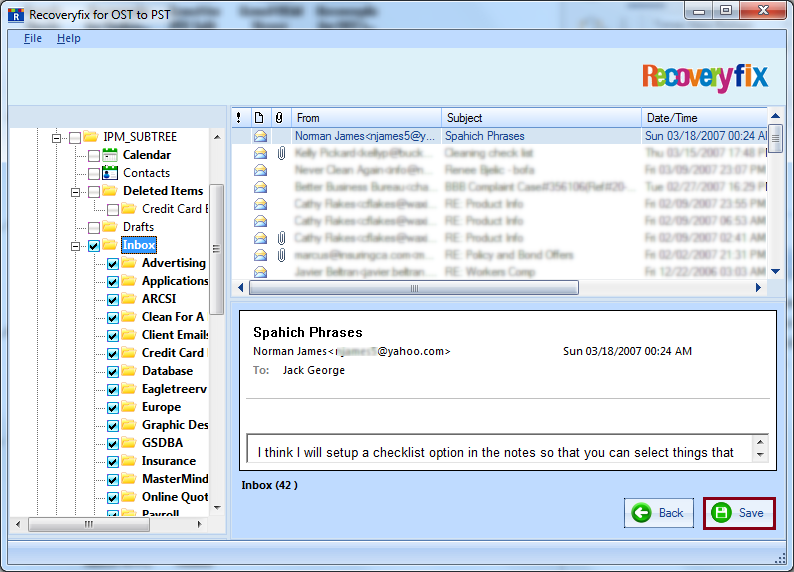Viewport: 794px width, 572px height.
Task: Sort emails by Subject column
Action: (x=541, y=118)
